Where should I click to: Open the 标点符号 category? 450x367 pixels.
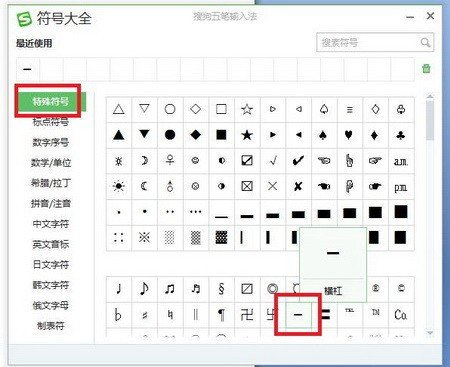[51, 122]
